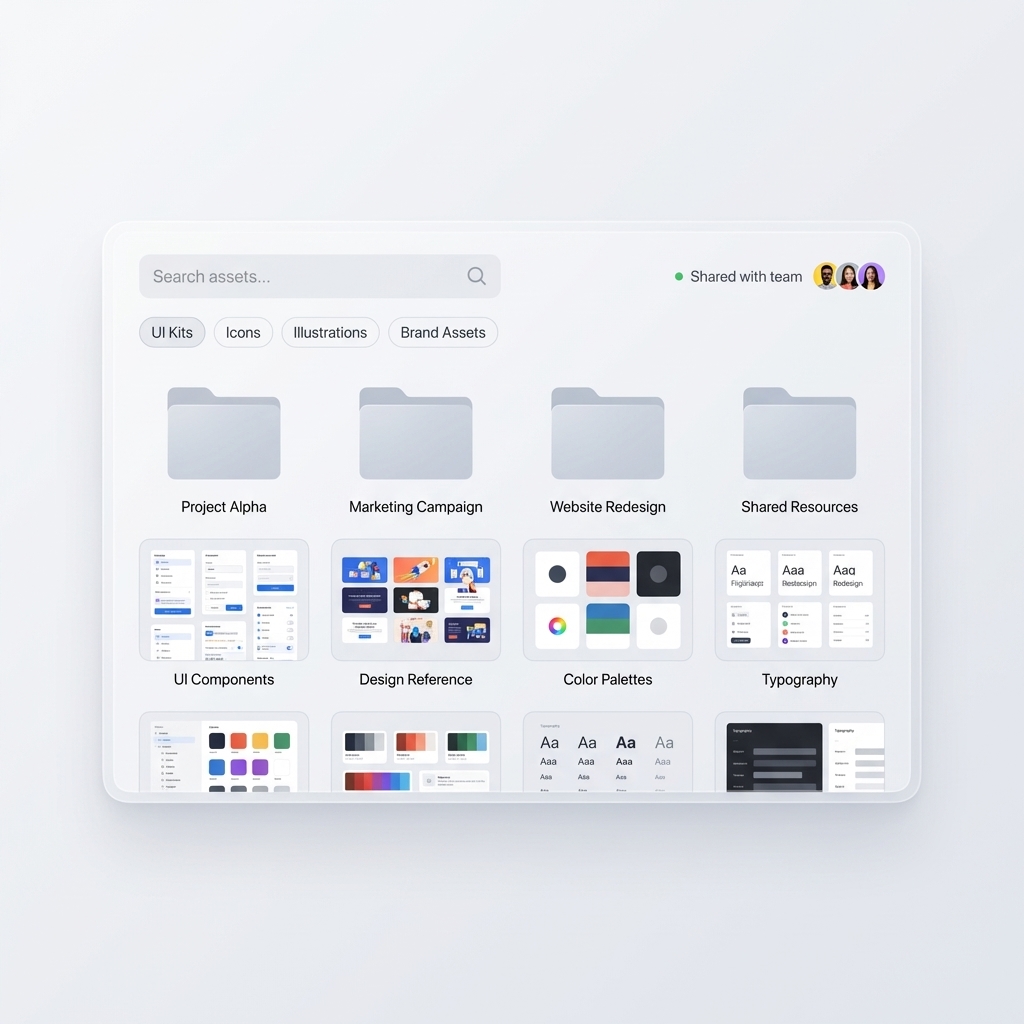This screenshot has height=1024, width=1024.
Task: Open the Design Reference asset thumbnail
Action: (x=415, y=600)
